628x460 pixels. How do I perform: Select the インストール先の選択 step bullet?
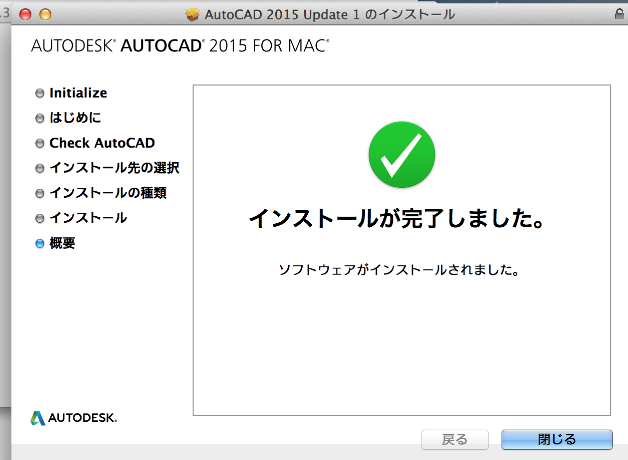(39, 168)
